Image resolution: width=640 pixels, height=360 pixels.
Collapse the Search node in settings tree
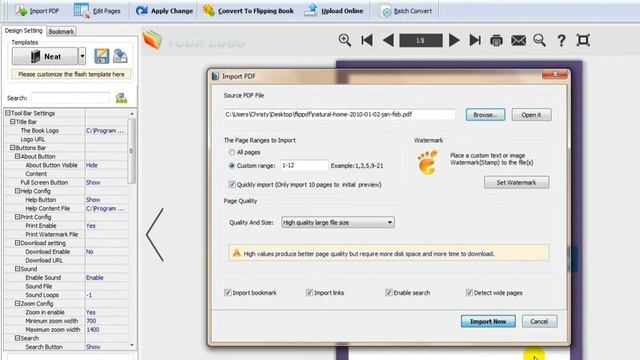pos(18,338)
